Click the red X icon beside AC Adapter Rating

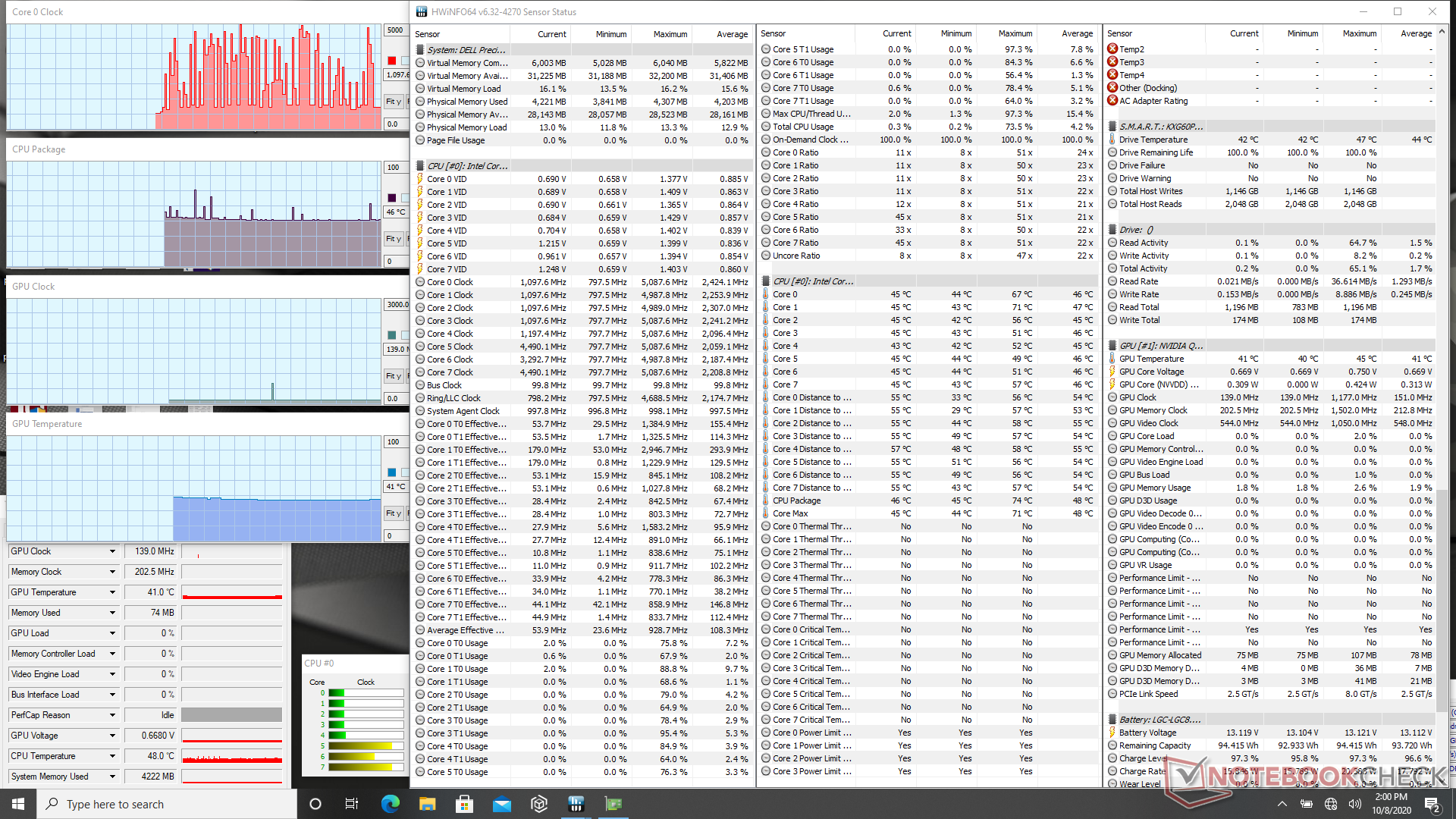1112,101
